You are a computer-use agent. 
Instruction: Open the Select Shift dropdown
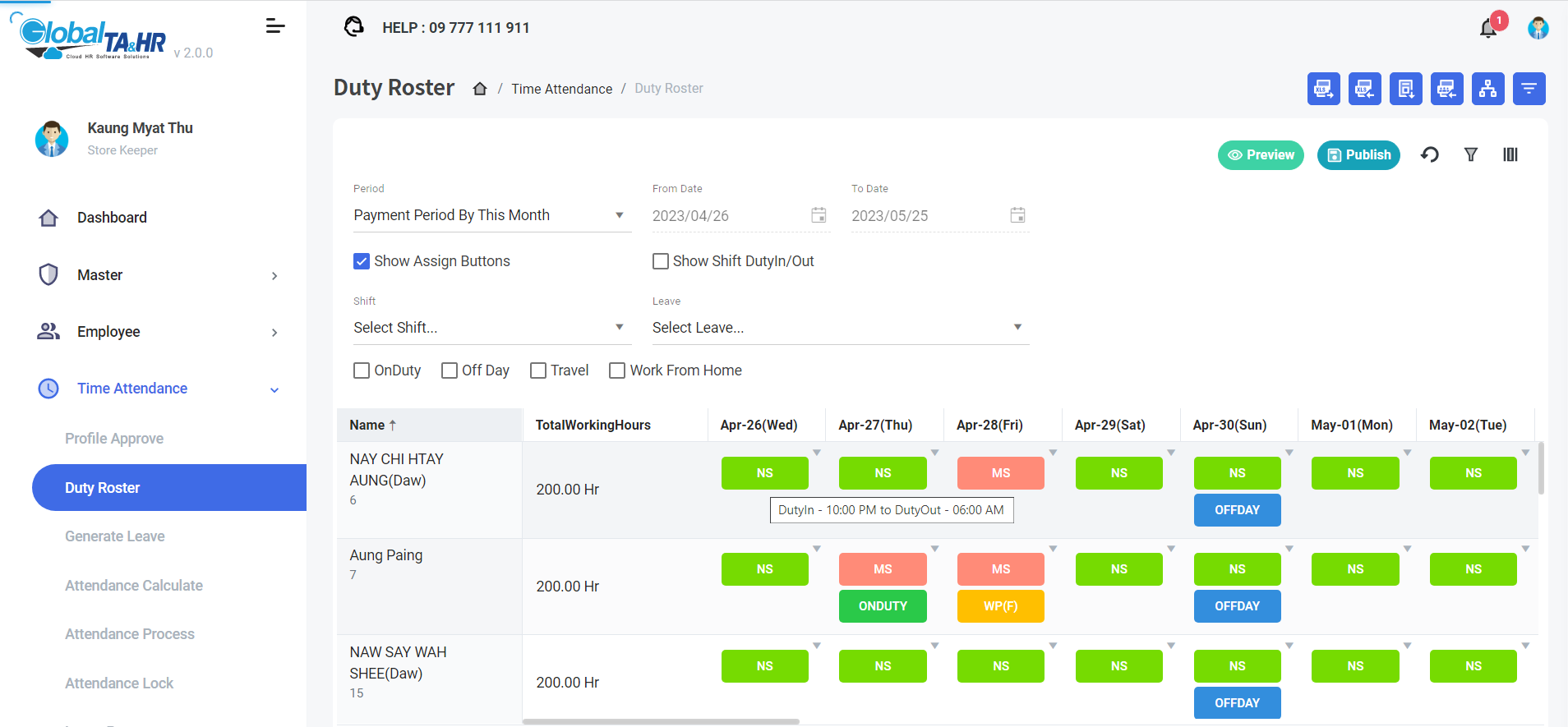[x=491, y=328]
